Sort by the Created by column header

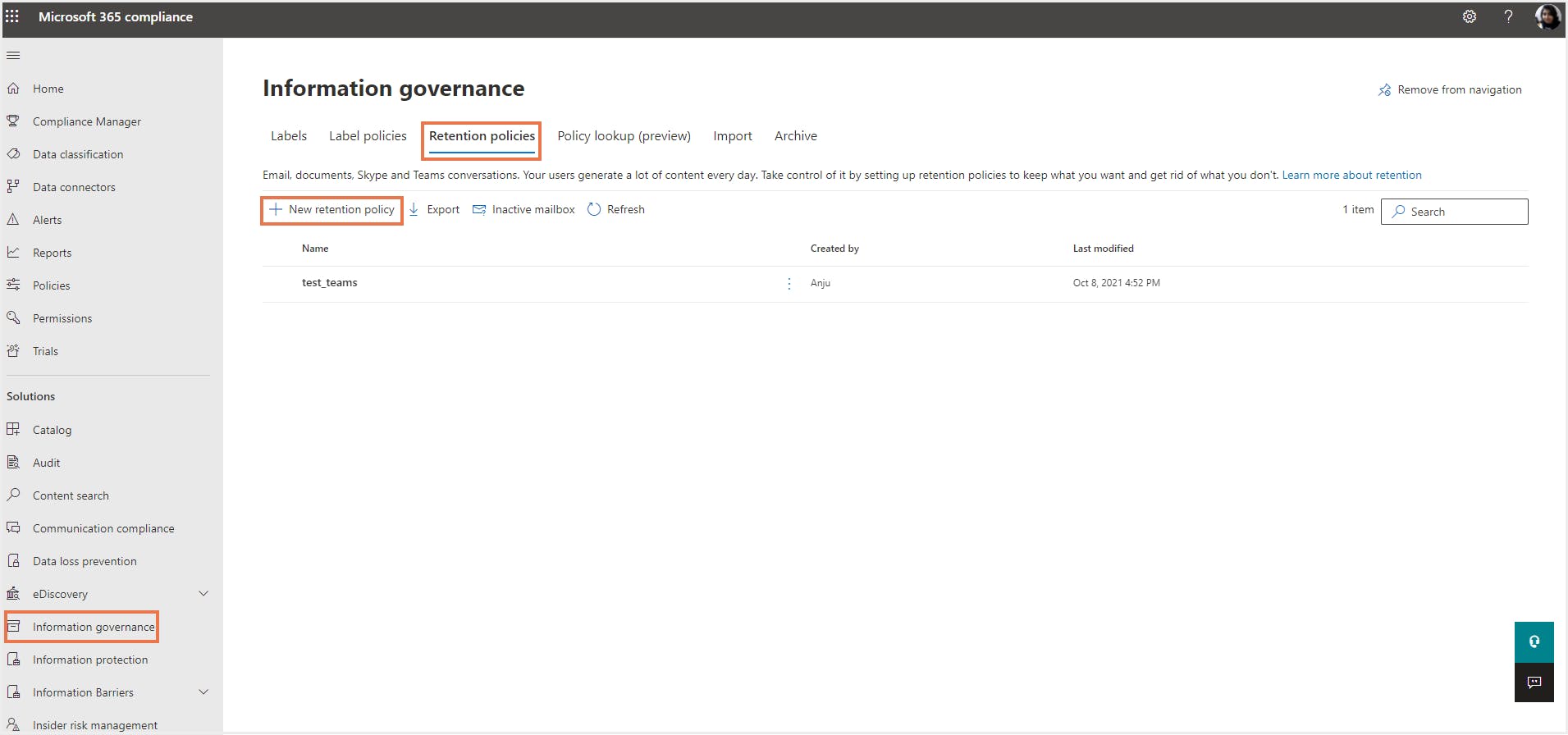834,249
